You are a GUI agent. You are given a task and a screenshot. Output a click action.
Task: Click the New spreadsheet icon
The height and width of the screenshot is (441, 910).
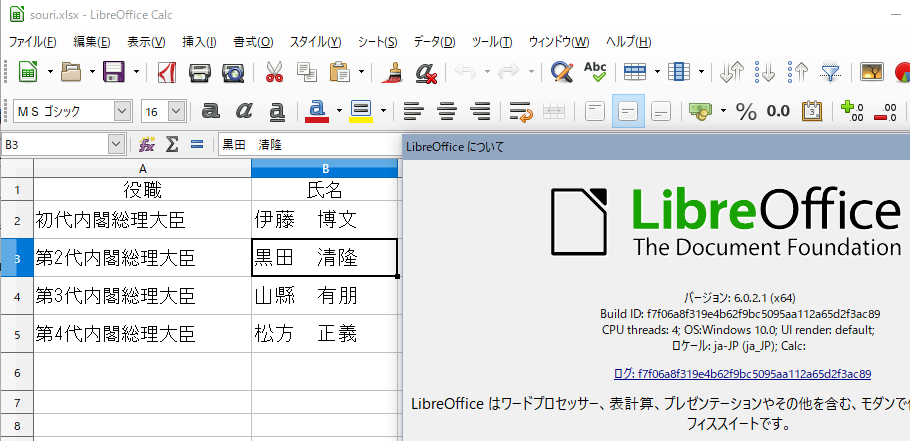point(28,72)
